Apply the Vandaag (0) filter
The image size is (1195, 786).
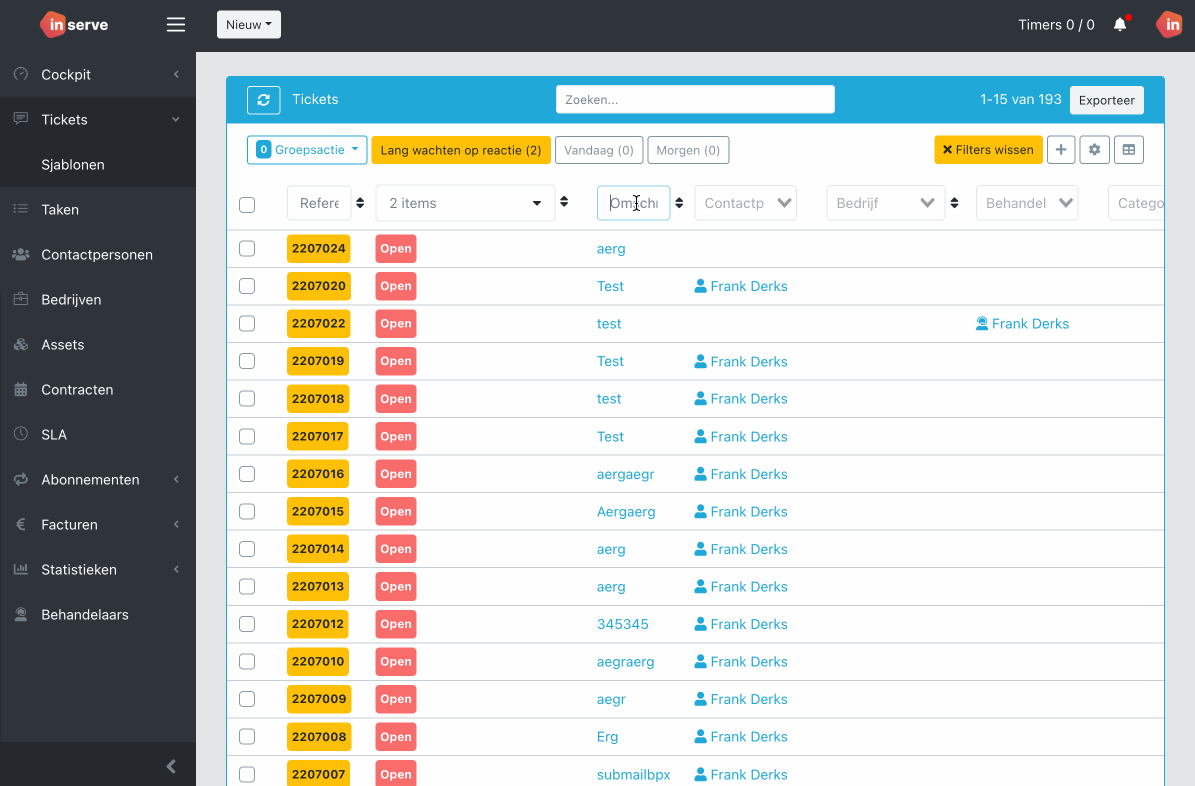click(599, 150)
